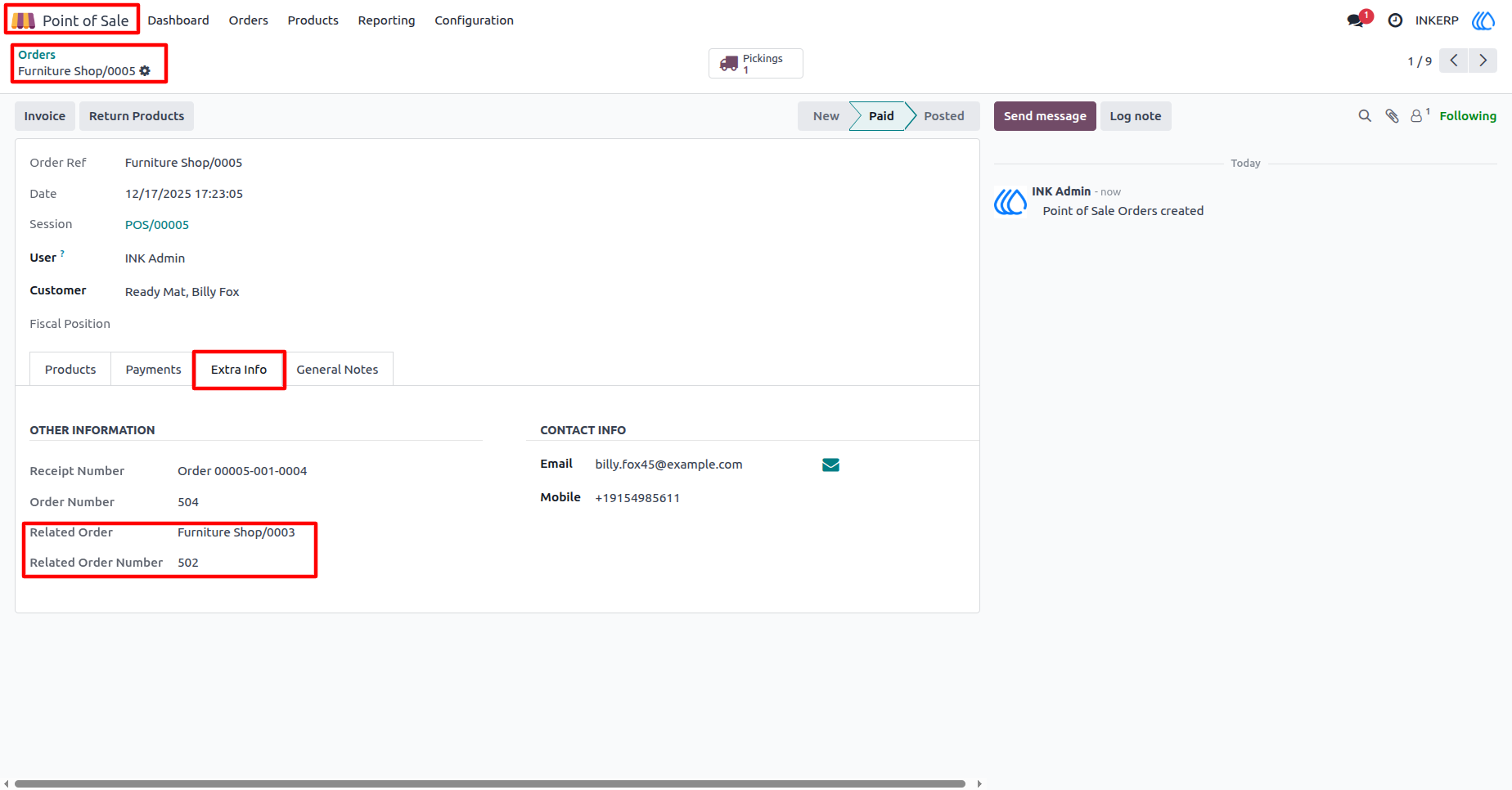This screenshot has width=1512, height=790.
Task: Click the INKERP user avatar logo
Action: [1483, 20]
